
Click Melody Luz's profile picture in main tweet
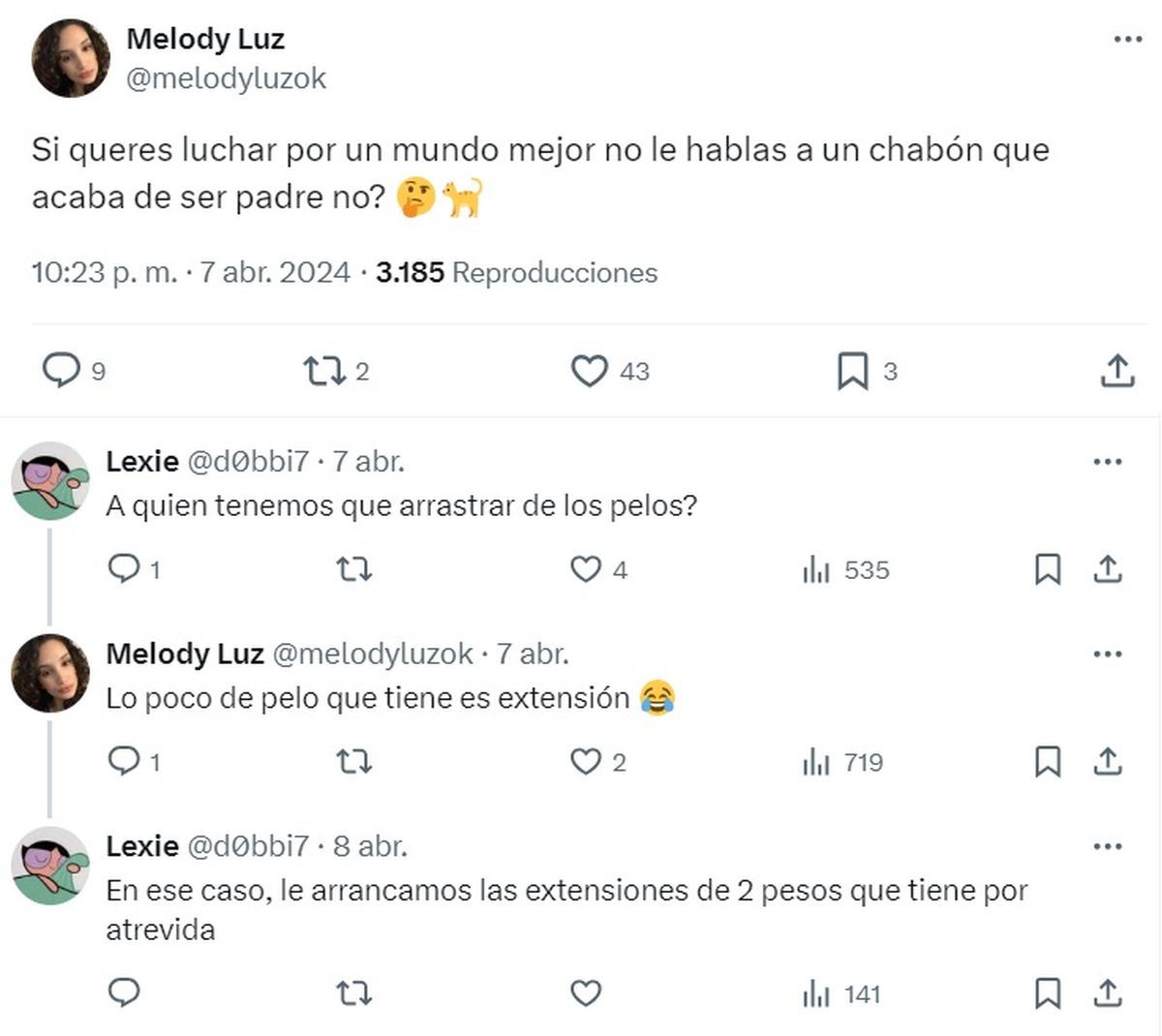tap(71, 58)
